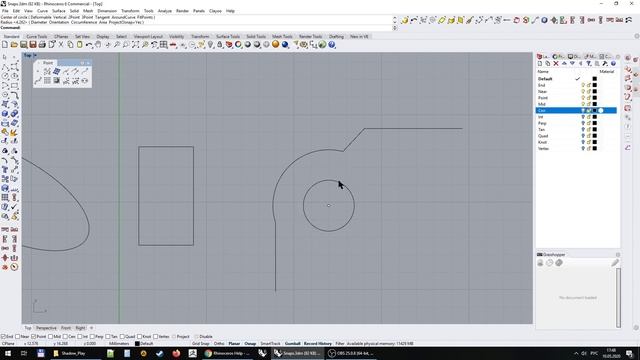Toggle visibility bulb for Tan layer
Screen dimensions: 640x360
point(583,130)
